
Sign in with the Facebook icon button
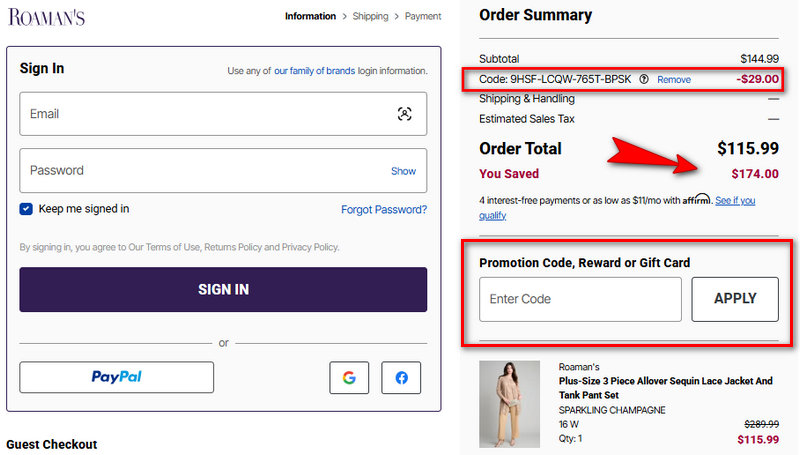401,377
